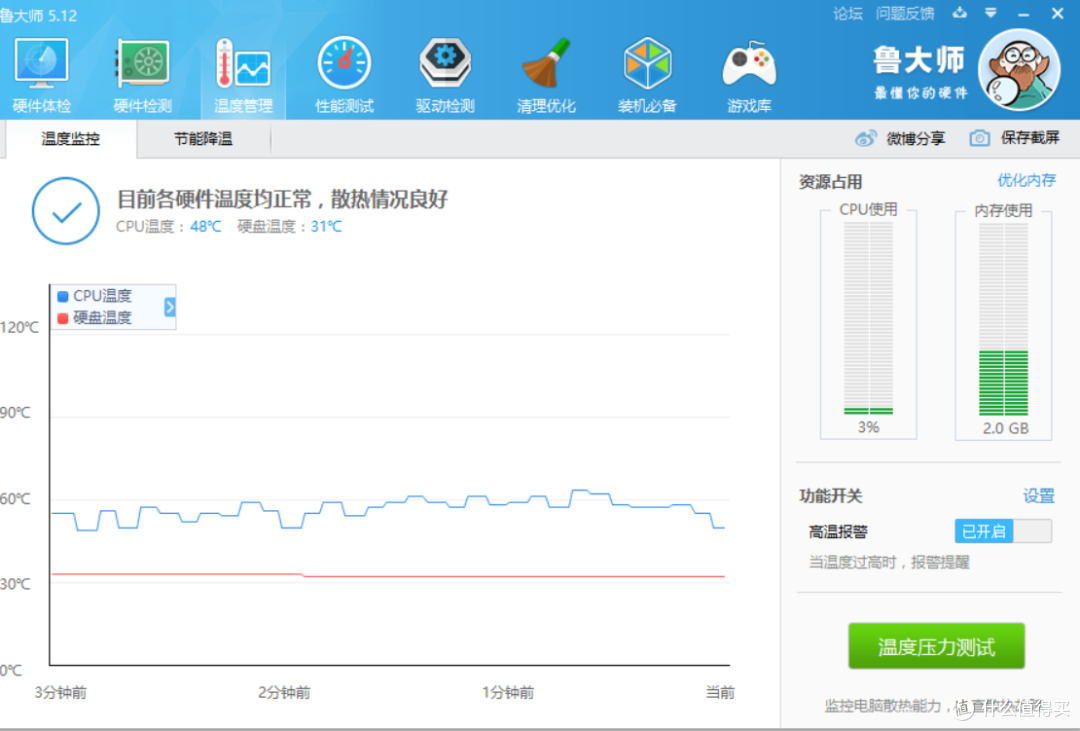Click CPU temperature value 48℃
This screenshot has height=731, width=1080.
click(x=206, y=227)
